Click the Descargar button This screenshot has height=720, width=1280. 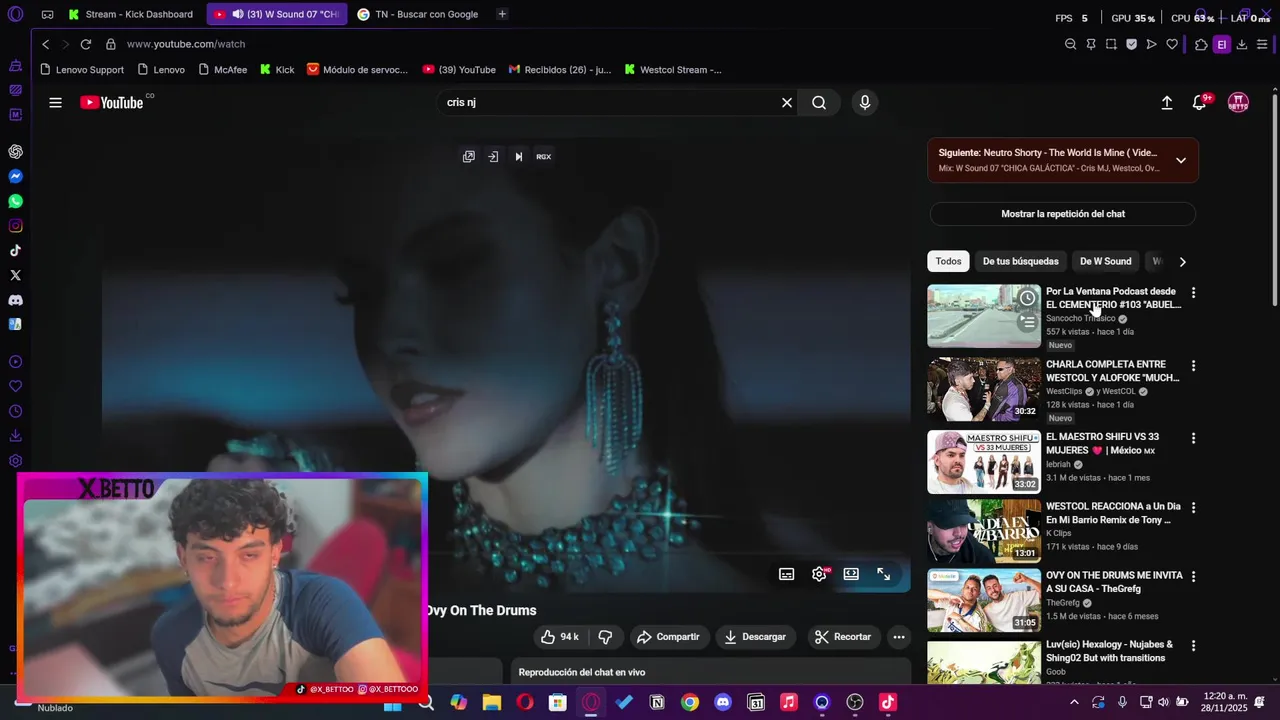755,637
